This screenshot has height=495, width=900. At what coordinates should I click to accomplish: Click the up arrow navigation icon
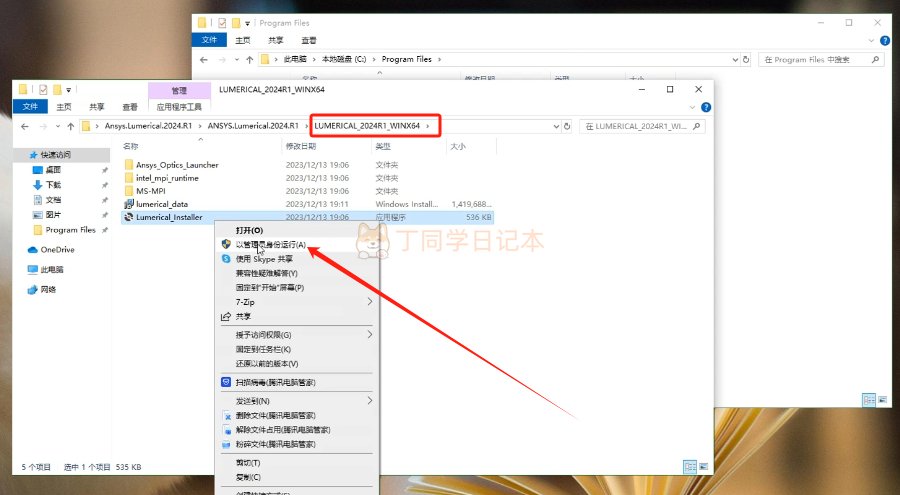point(71,127)
